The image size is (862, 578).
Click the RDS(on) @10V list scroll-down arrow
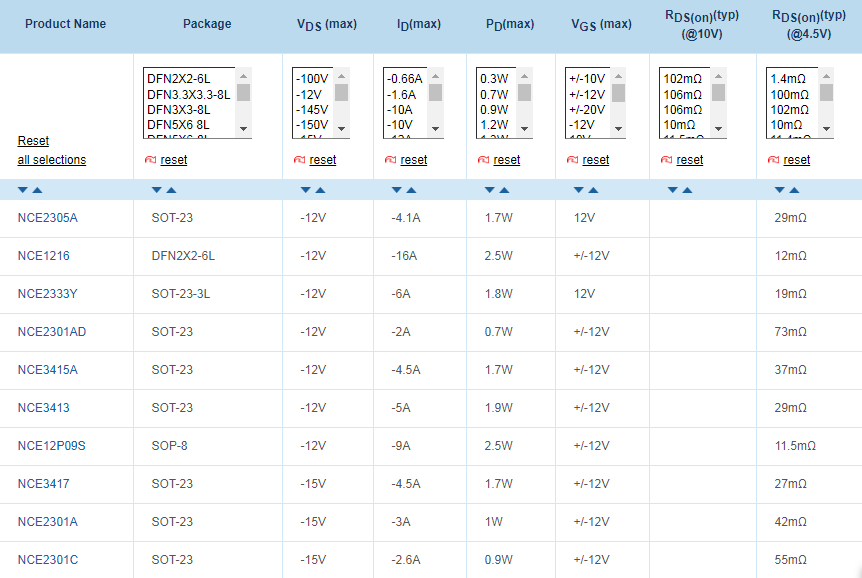(x=719, y=129)
